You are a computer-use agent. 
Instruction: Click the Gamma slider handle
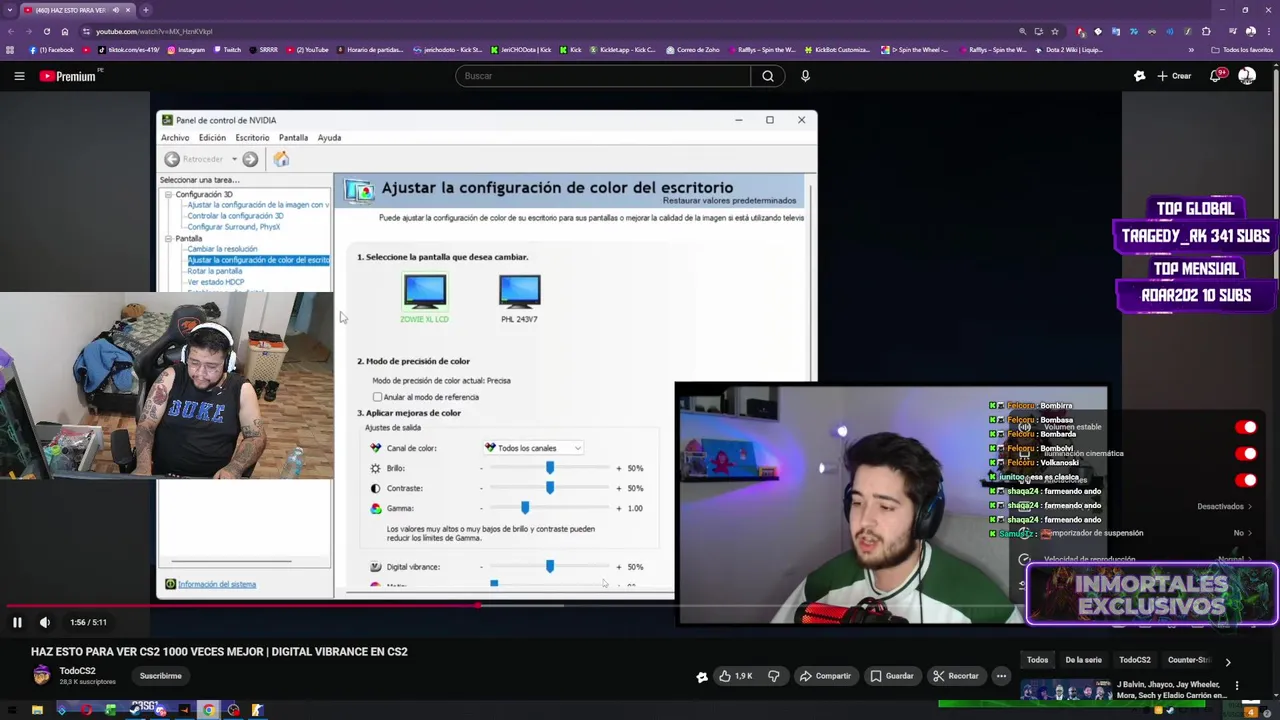coord(525,508)
